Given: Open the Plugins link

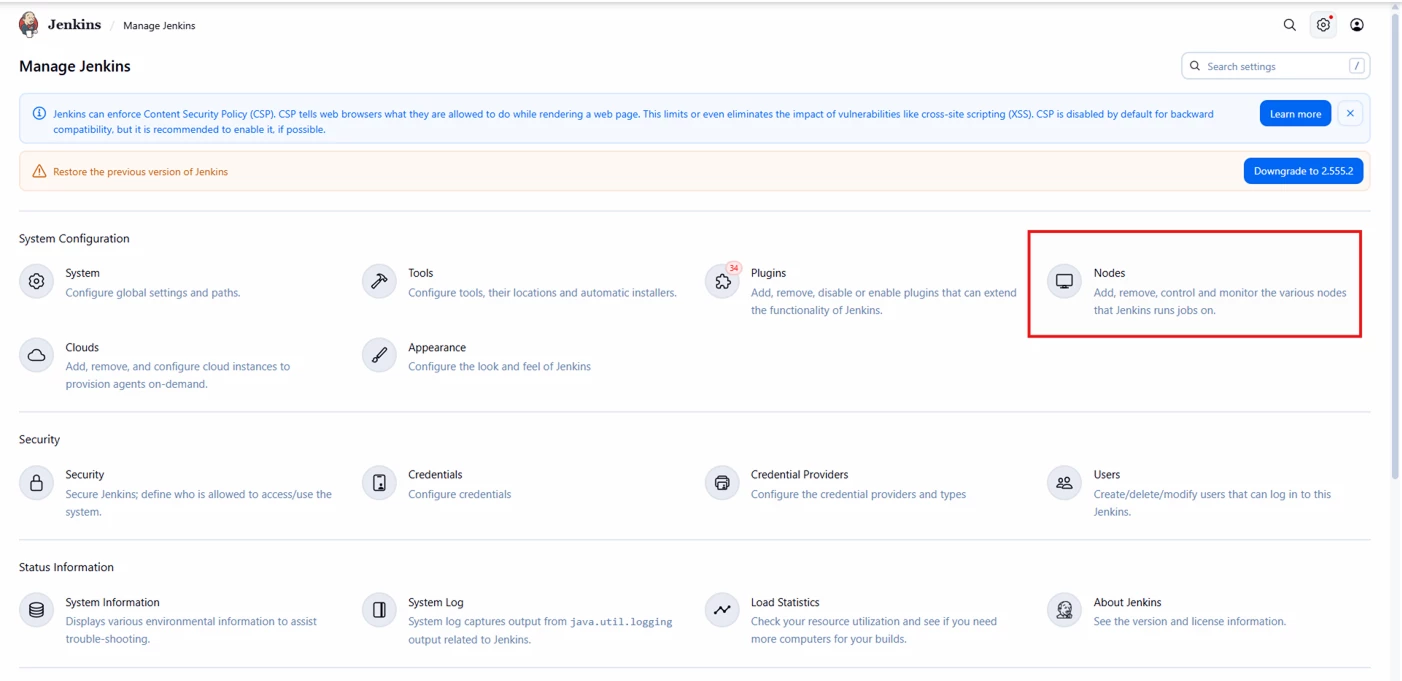Looking at the screenshot, I should coord(769,273).
